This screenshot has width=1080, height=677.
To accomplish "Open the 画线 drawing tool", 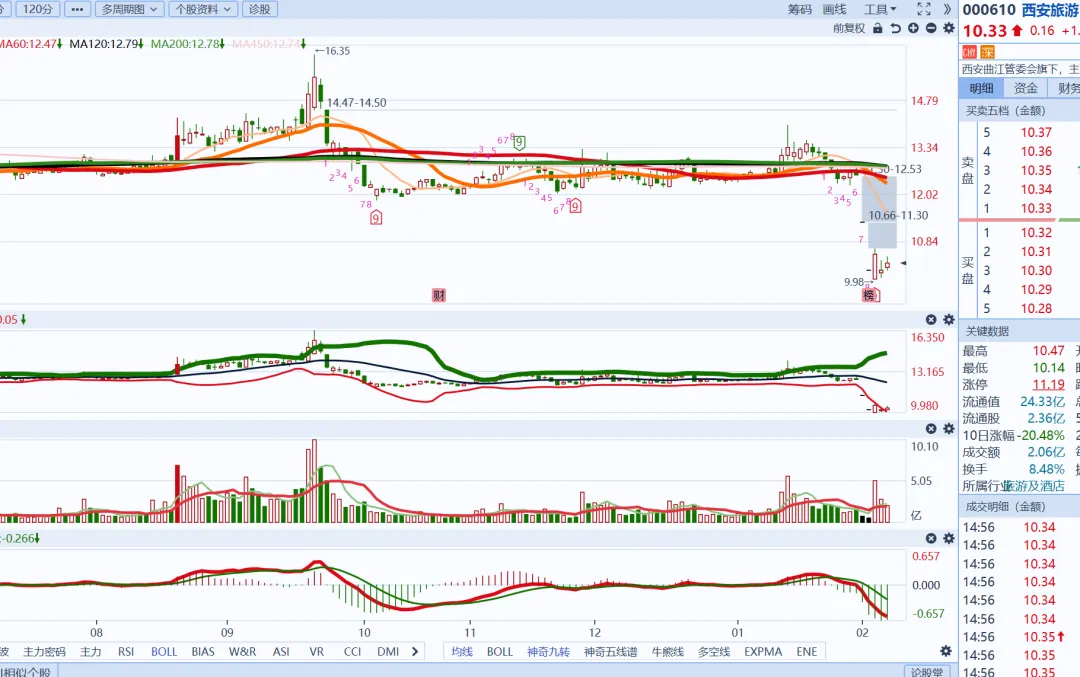I will tap(834, 9).
